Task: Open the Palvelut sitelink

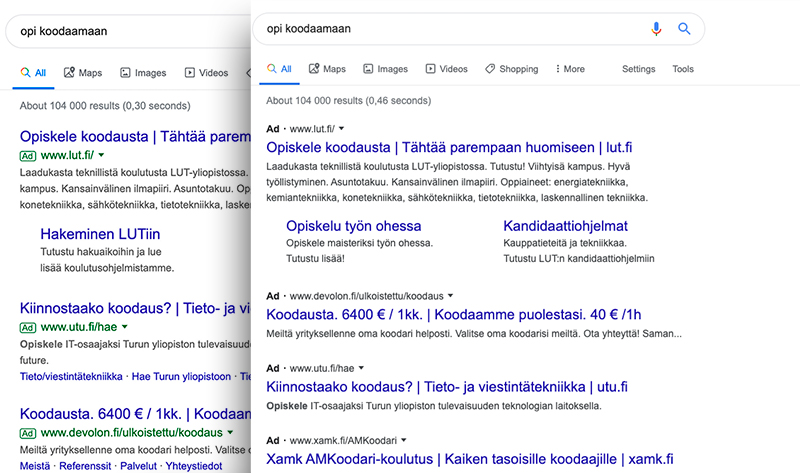Action: pos(138,466)
